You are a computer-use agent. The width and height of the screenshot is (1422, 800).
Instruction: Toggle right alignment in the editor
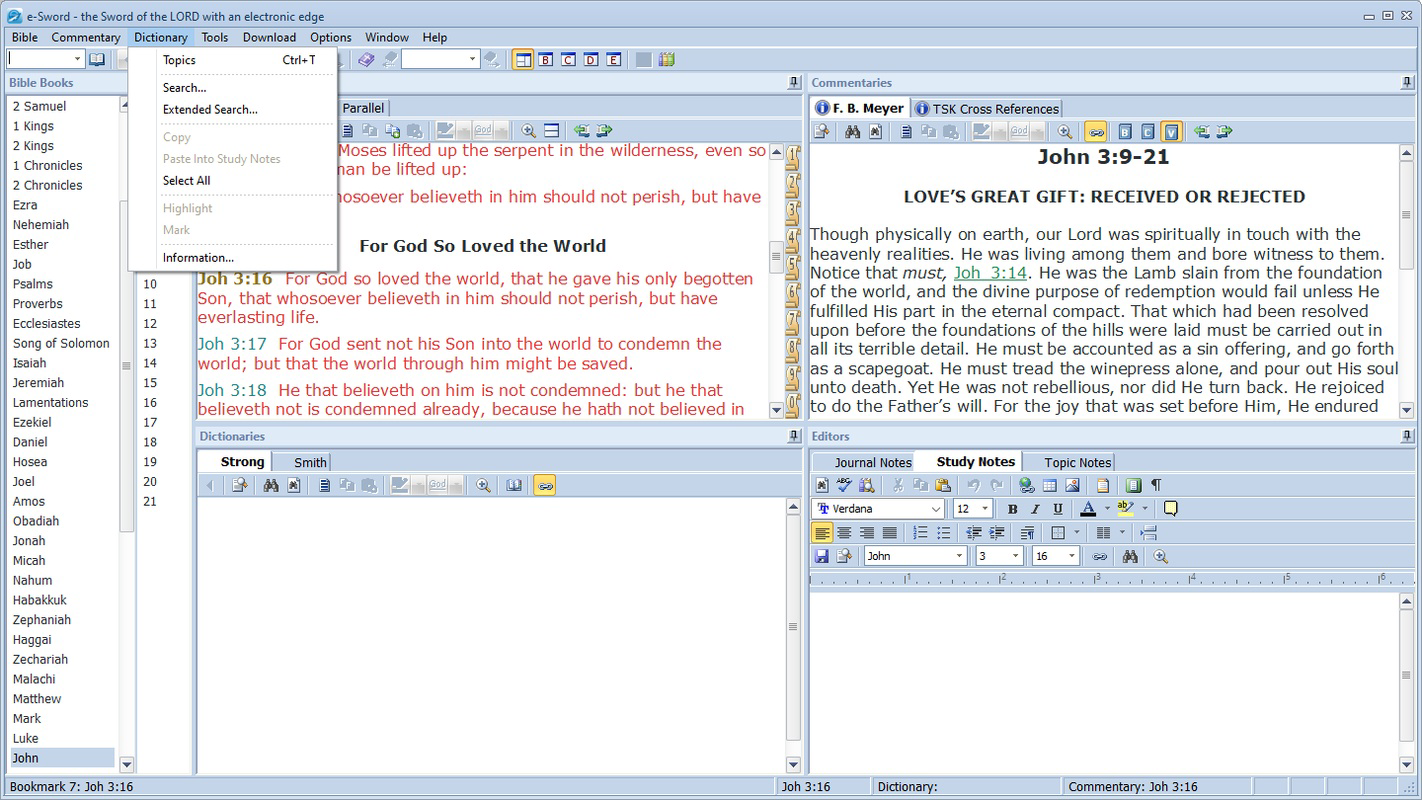(x=867, y=533)
